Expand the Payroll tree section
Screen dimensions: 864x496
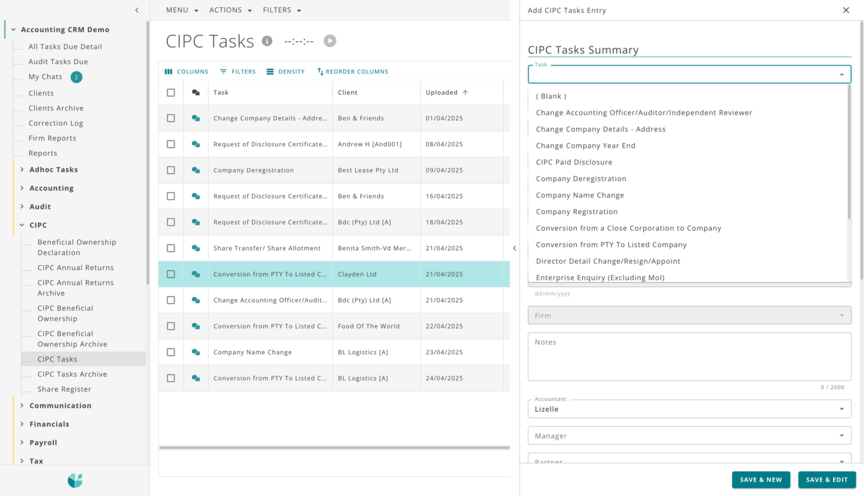coord(22,442)
